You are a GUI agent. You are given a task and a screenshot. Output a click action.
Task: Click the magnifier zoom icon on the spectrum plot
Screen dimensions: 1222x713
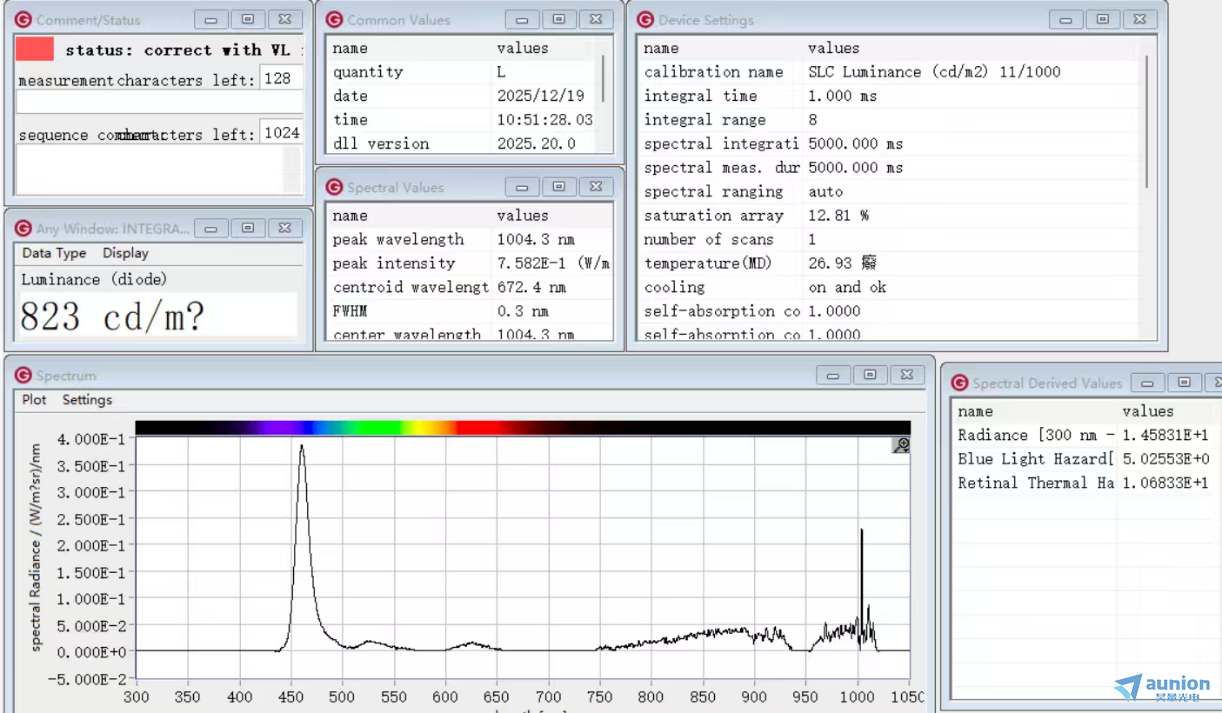[901, 445]
